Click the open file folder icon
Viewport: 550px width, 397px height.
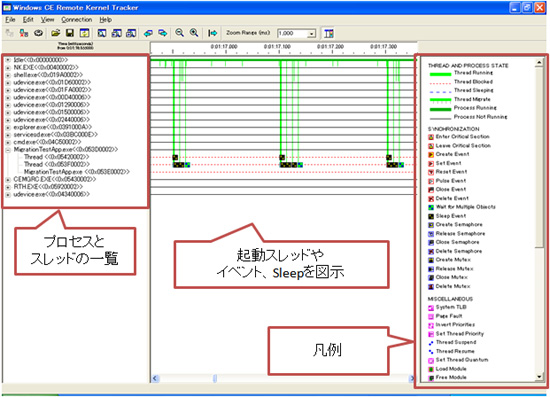(55, 33)
